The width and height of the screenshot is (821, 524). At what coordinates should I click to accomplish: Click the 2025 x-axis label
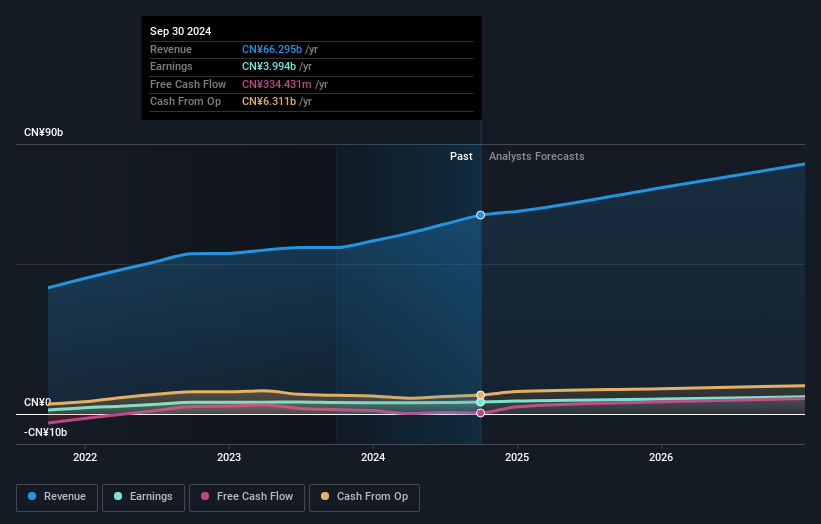[517, 457]
